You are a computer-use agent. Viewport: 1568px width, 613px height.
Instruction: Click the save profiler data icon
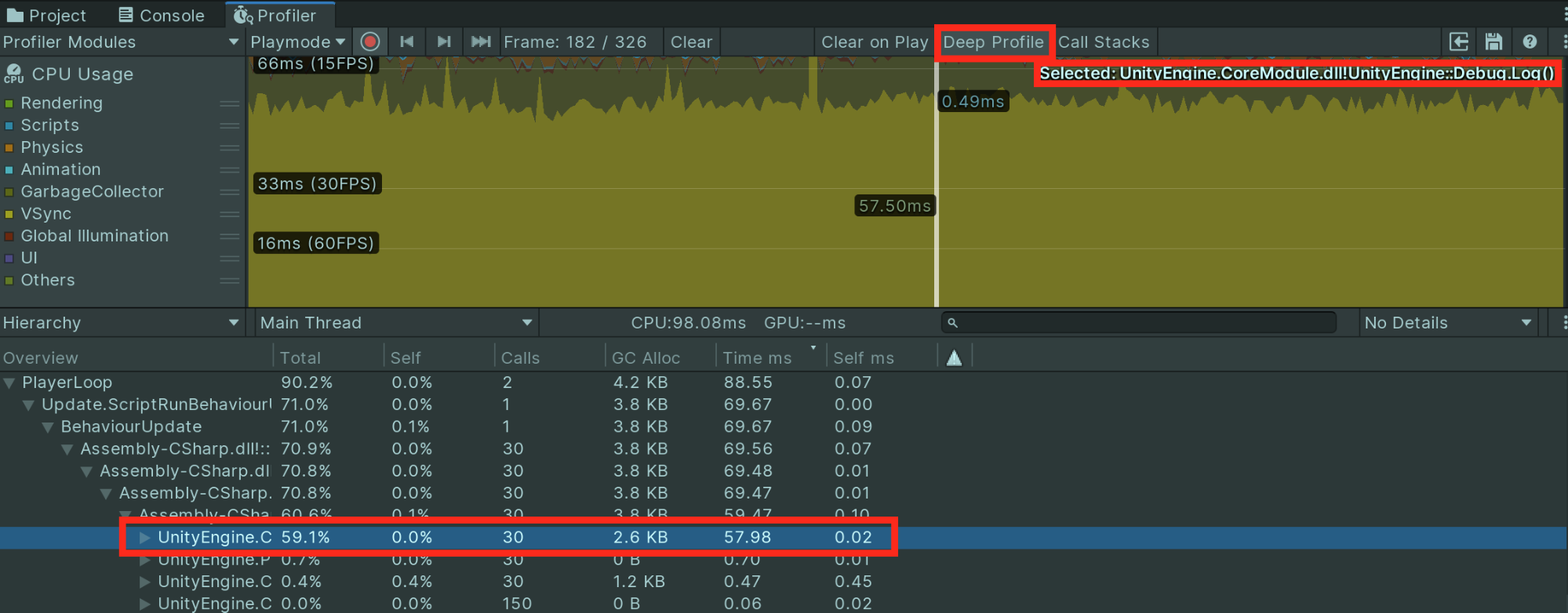point(1493,42)
